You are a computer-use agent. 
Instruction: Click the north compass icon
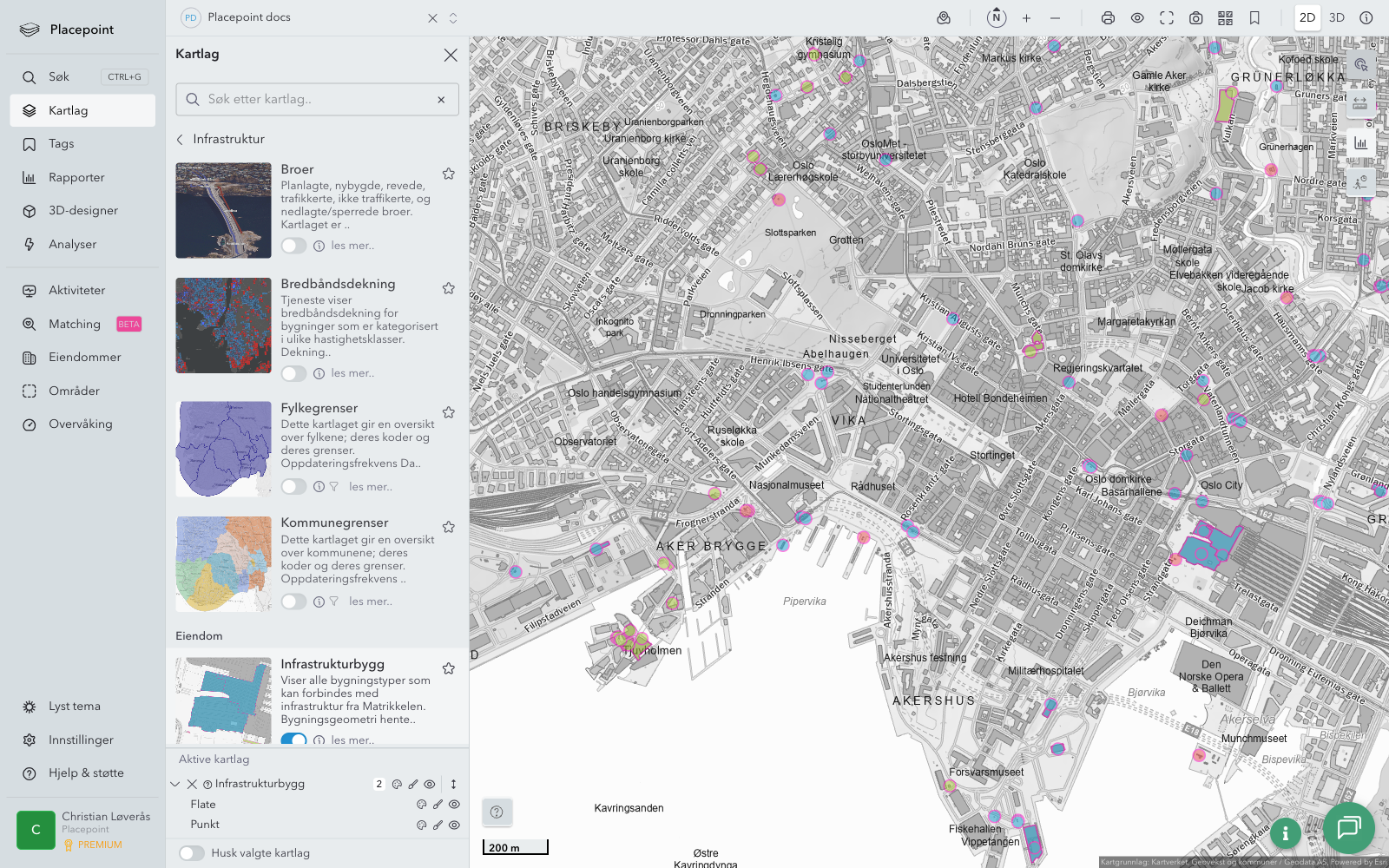997,17
